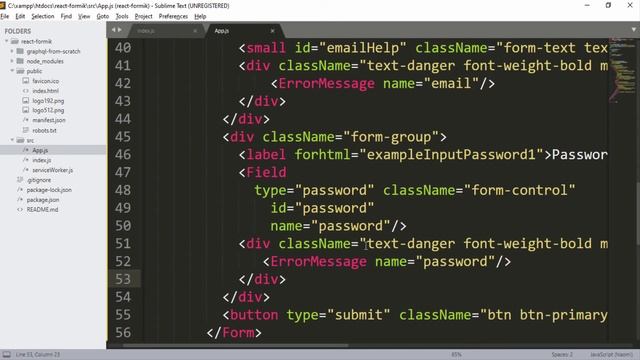Viewport: 640px width, 360px height.
Task: Go to next tab arrow
Action: tap(120, 30)
